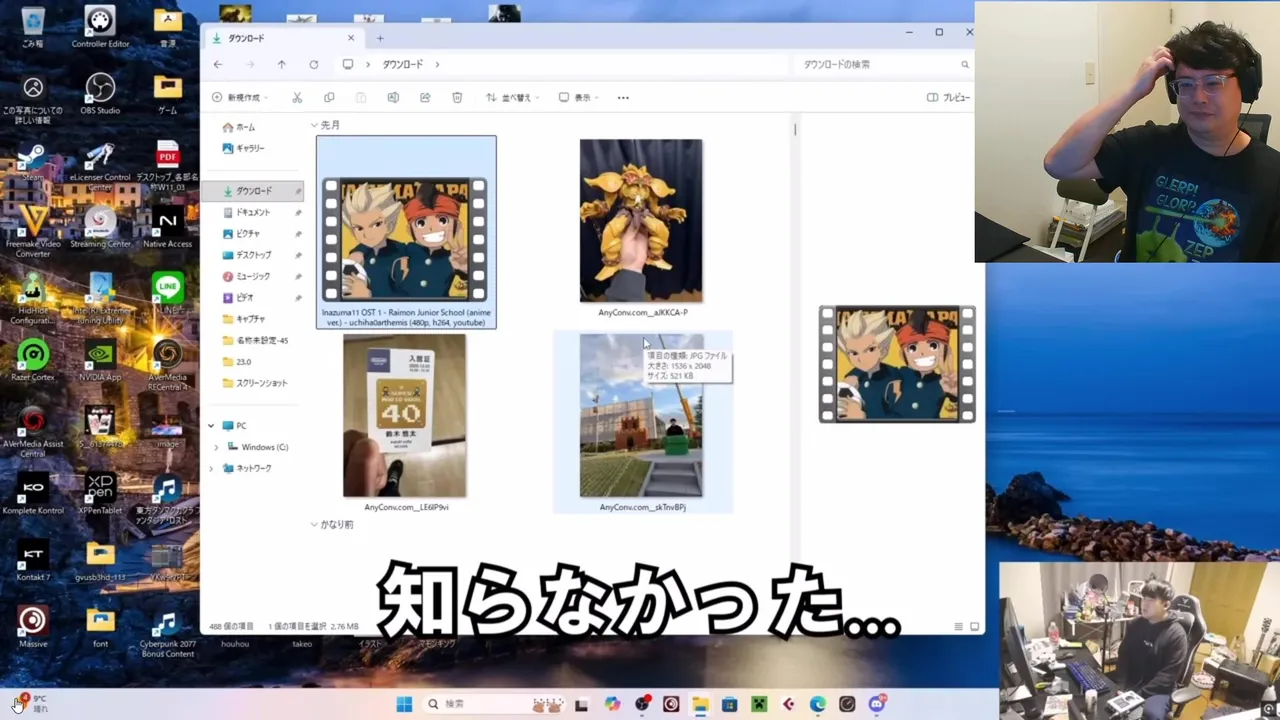Image resolution: width=1280 pixels, height=720 pixels.
Task: Open a new Explorer tab with plus
Action: pos(380,38)
